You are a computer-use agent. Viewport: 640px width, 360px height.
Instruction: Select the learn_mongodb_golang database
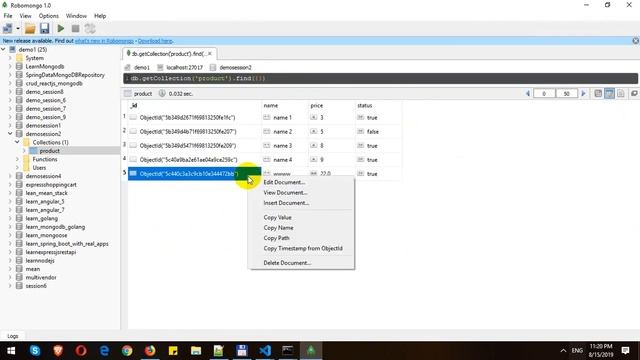point(55,227)
